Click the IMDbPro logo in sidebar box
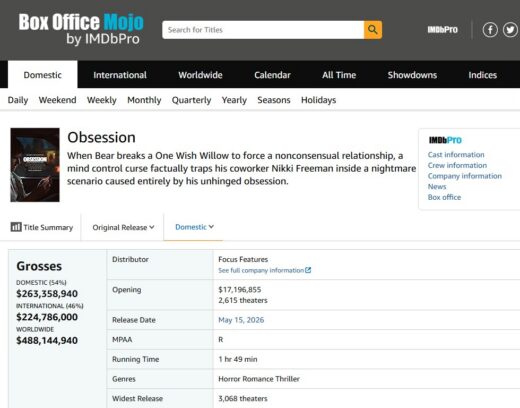Screen dimensions: 520x408 pos(445,140)
